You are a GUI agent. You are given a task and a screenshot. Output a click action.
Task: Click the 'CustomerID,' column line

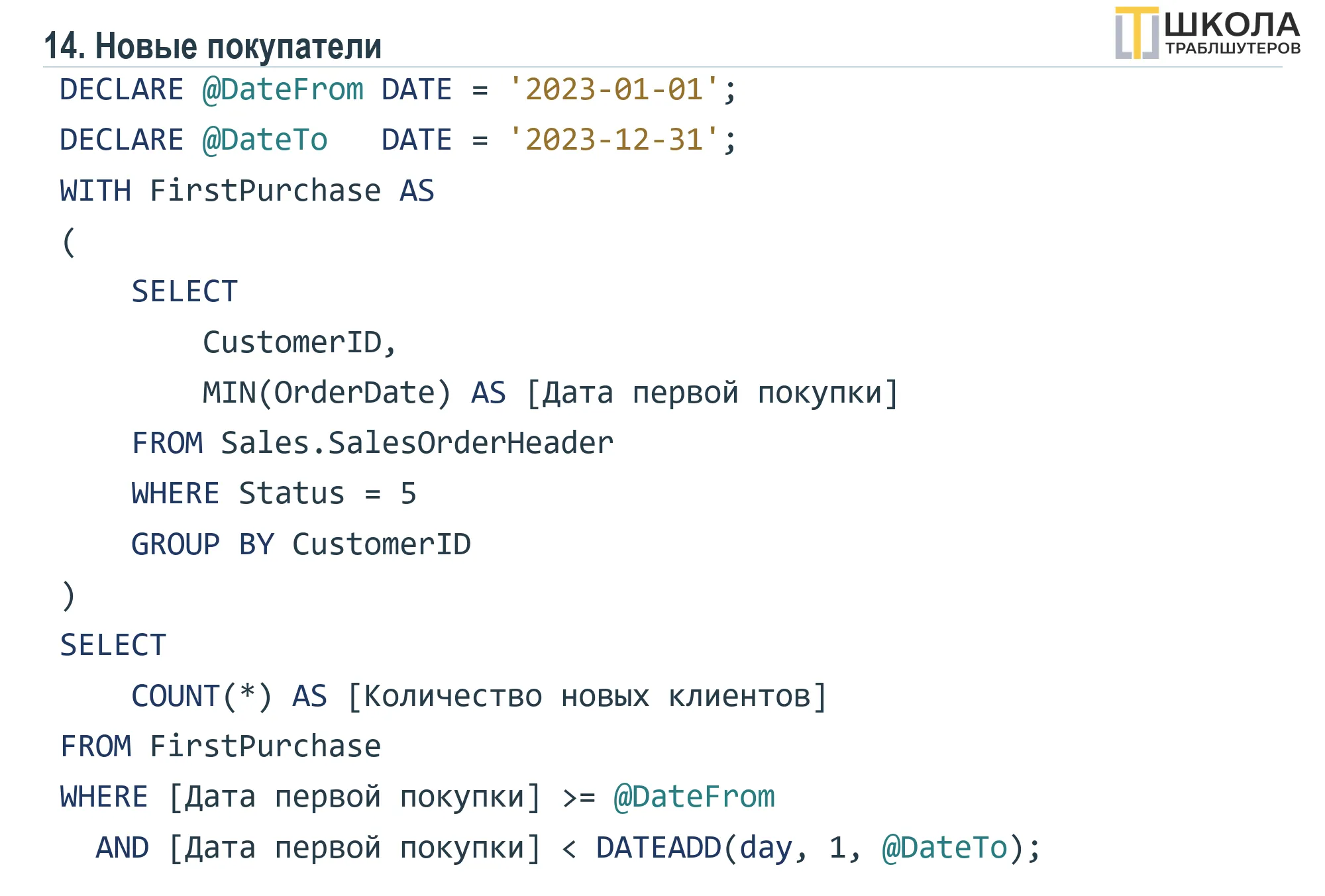299,343
